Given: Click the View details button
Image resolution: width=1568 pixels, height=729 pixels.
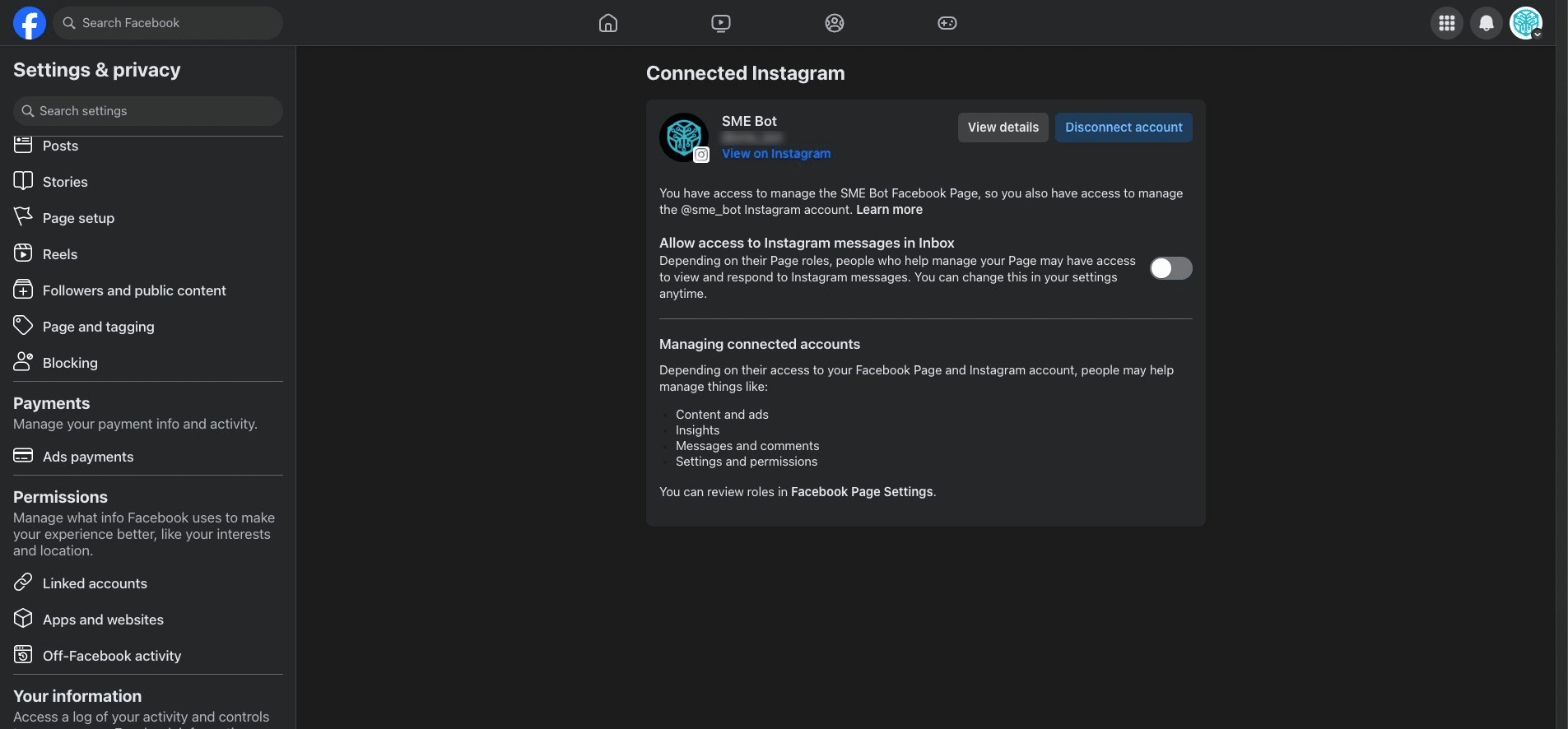Looking at the screenshot, I should (1003, 128).
